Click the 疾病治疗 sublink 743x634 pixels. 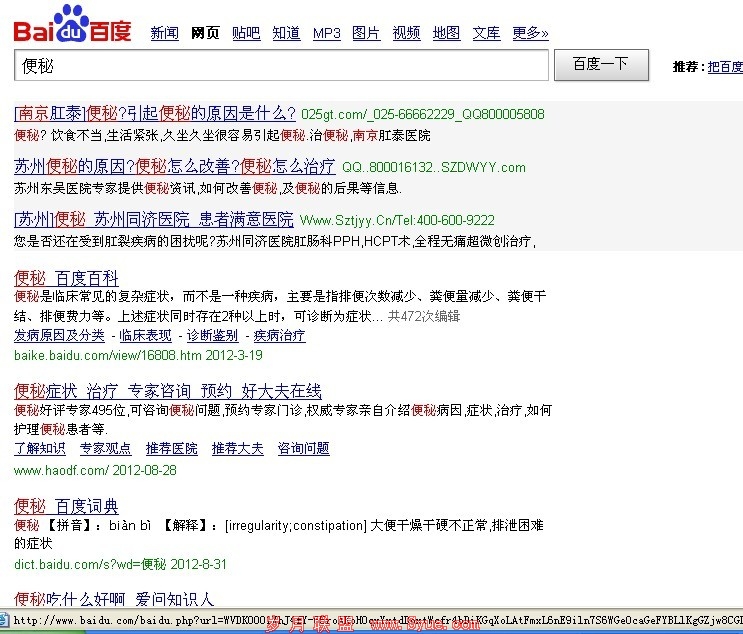(280, 335)
